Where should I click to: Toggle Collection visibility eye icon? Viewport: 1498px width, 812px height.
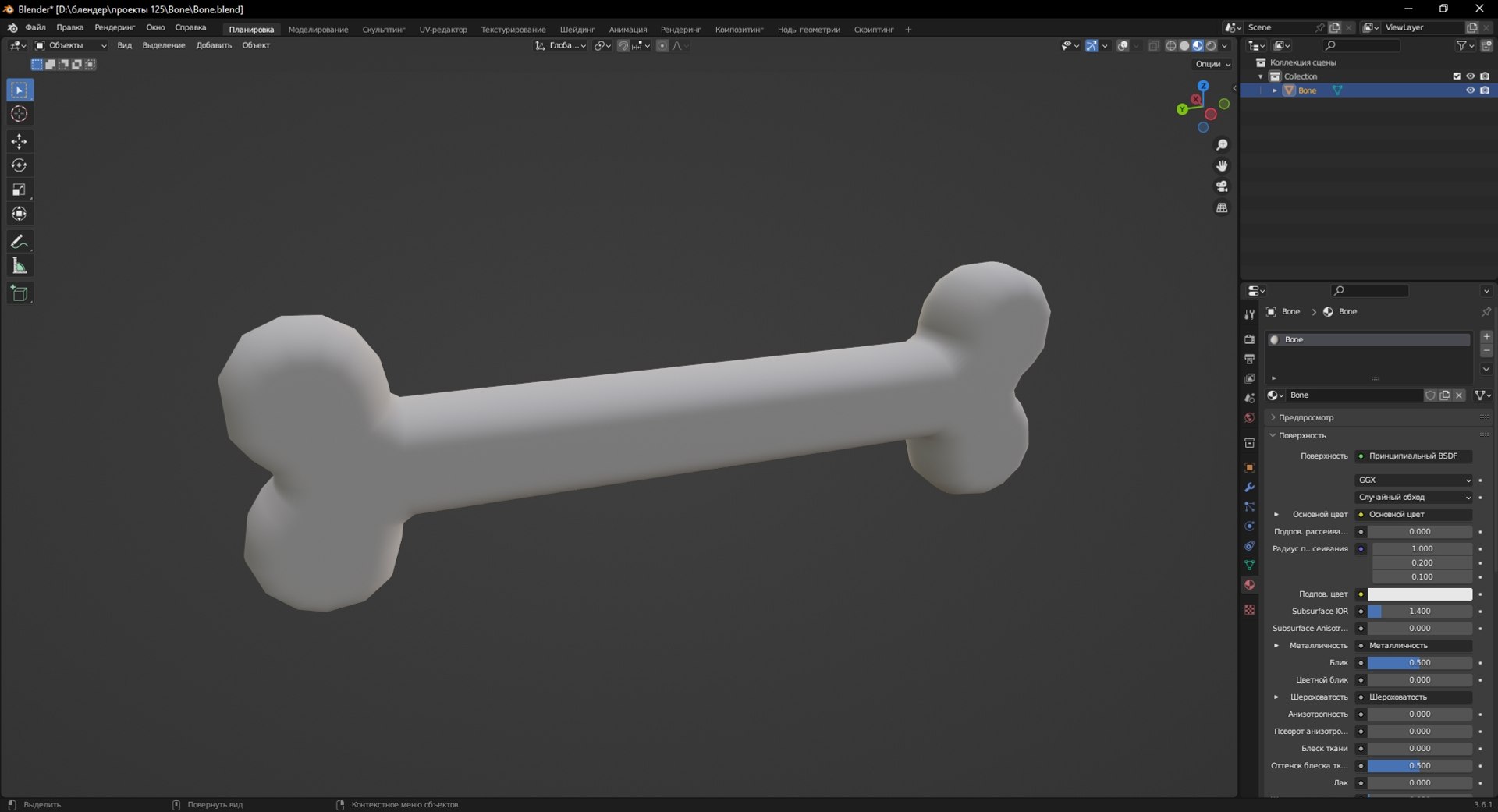pos(1470,76)
